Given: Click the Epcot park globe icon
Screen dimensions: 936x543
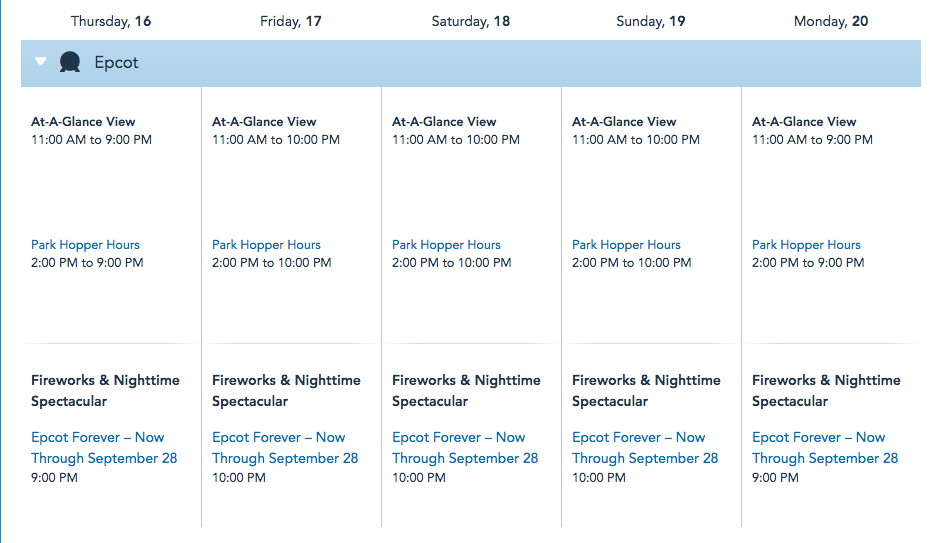Looking at the screenshot, I should 70,63.
